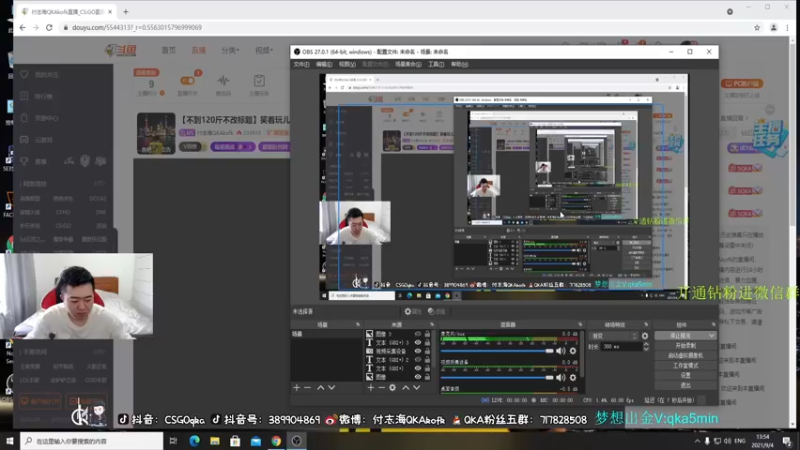Open the OBS icon on the taskbar

[x=296, y=441]
